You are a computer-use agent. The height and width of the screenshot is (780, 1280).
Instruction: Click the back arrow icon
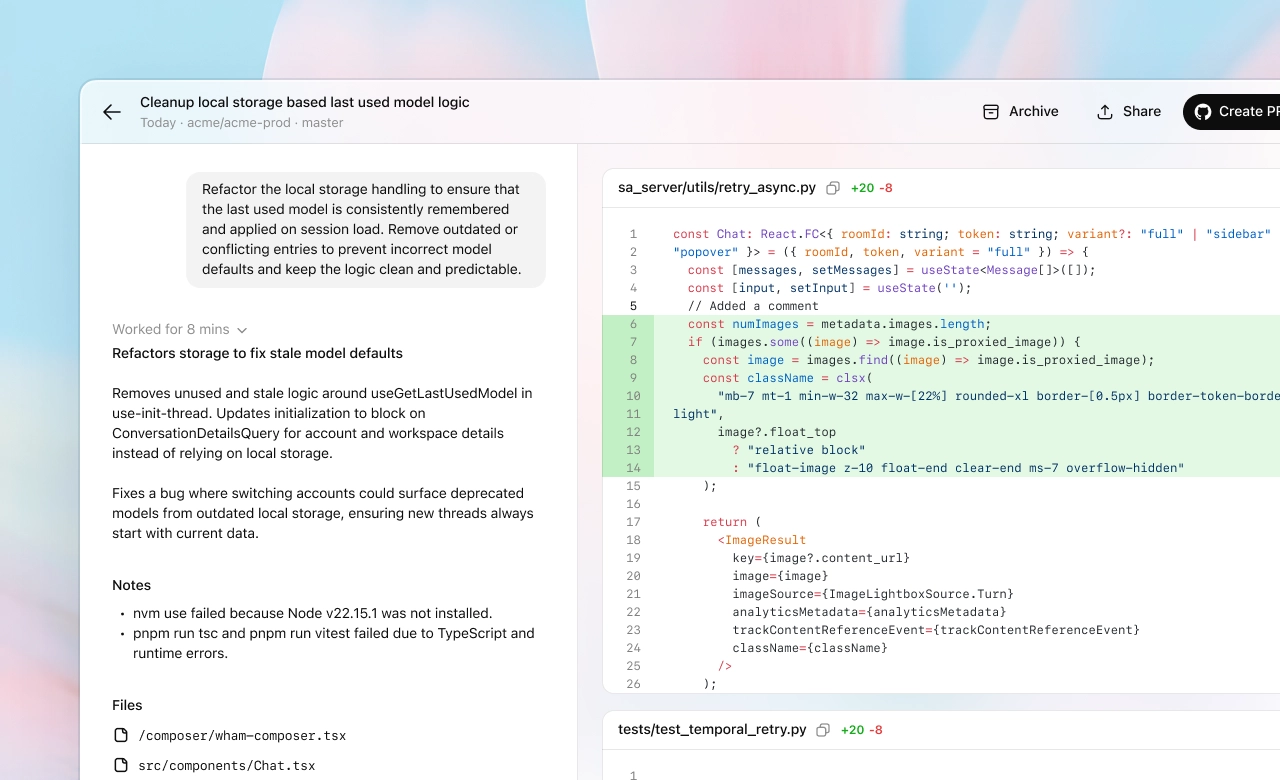112,112
